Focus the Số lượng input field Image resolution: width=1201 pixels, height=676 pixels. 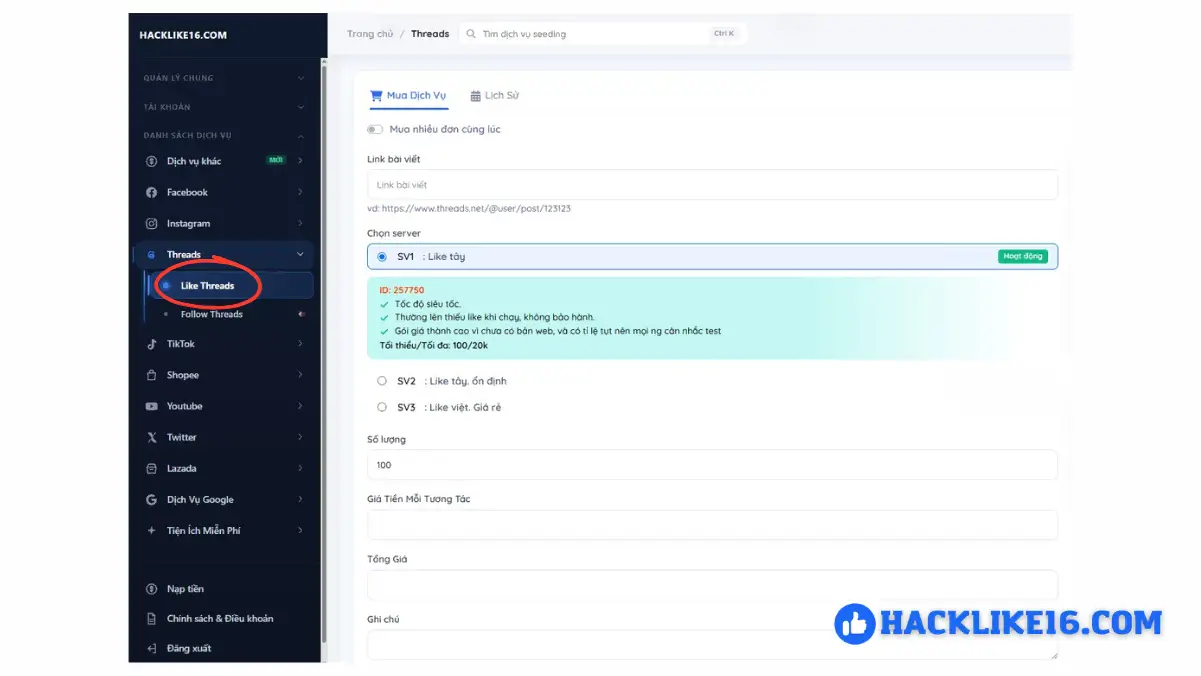point(712,465)
